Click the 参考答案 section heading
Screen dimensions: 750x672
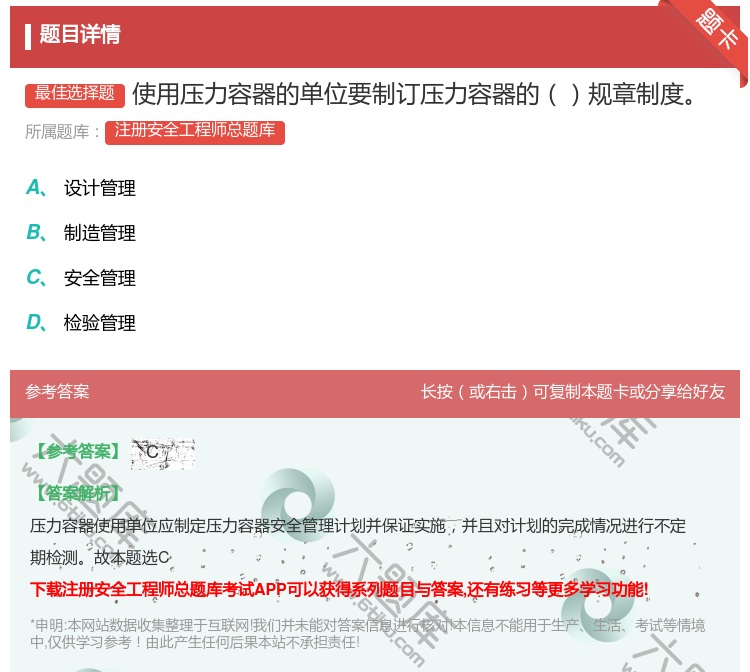[57, 392]
